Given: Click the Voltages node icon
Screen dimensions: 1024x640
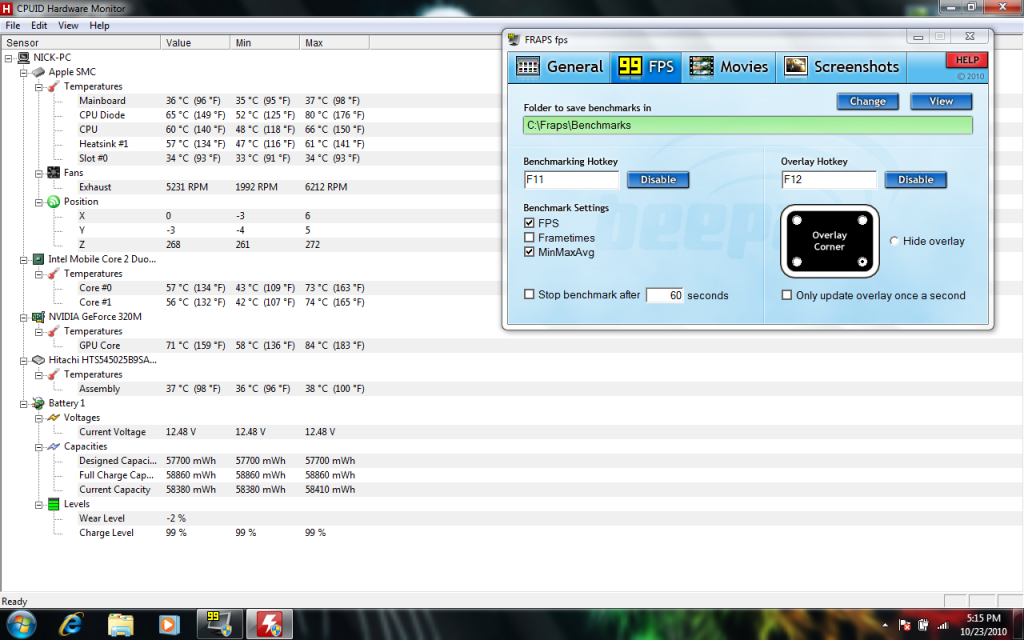Looking at the screenshot, I should point(54,417).
